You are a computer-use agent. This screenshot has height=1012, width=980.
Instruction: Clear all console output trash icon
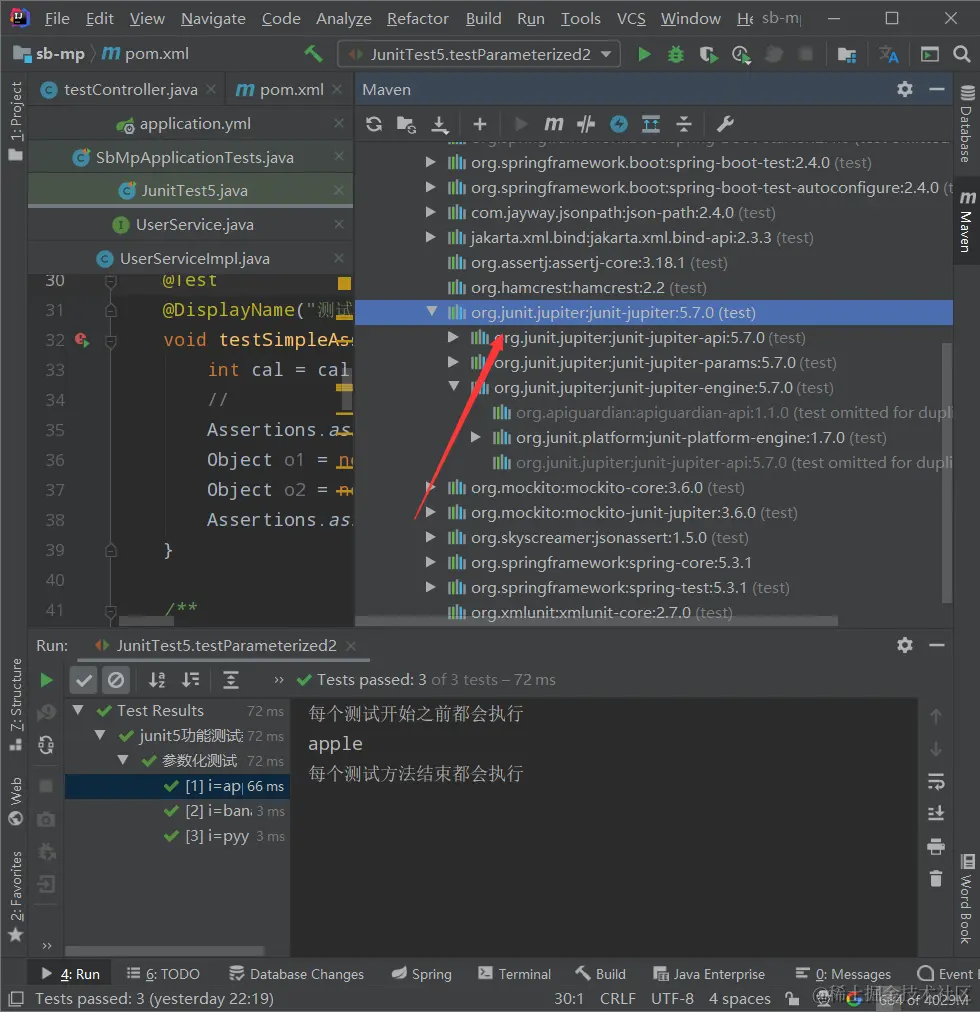pos(935,878)
